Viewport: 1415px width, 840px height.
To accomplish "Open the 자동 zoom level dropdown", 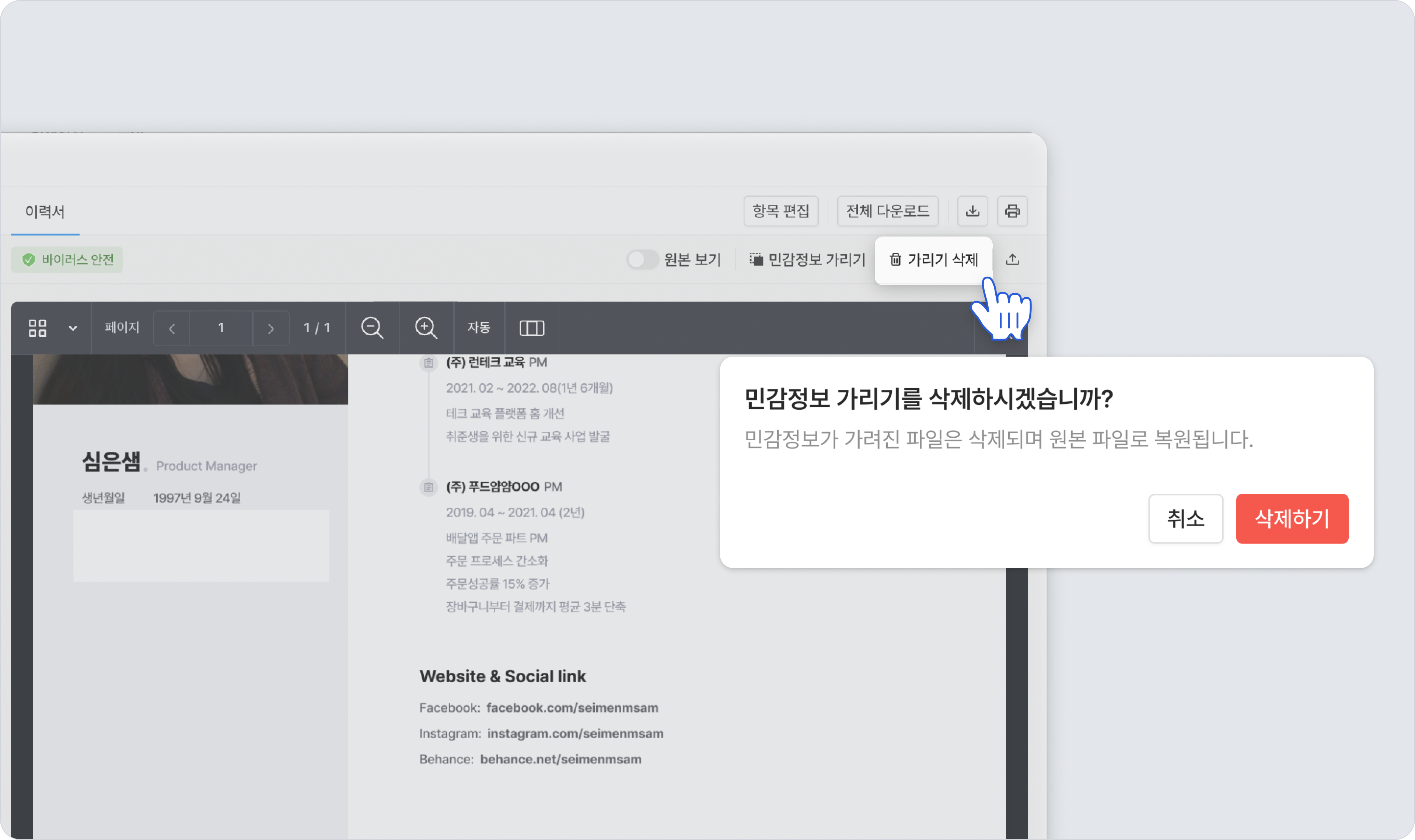I will click(478, 328).
